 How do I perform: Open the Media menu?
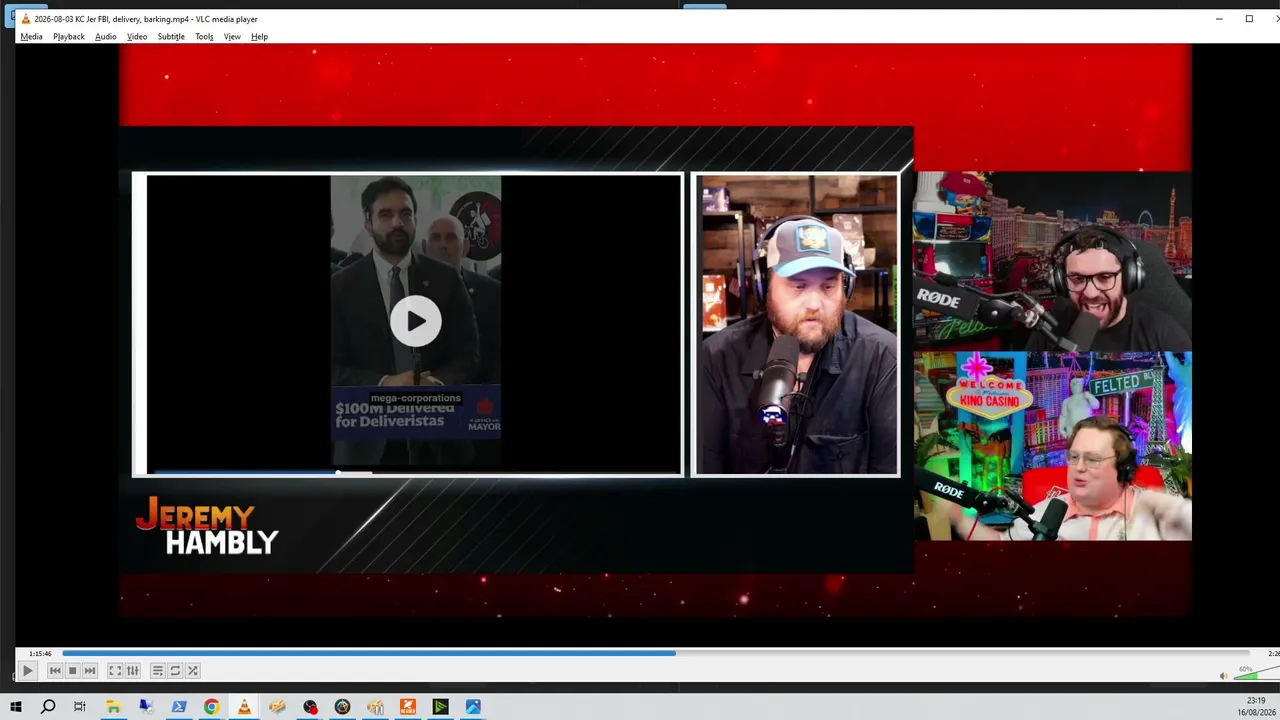pos(32,37)
